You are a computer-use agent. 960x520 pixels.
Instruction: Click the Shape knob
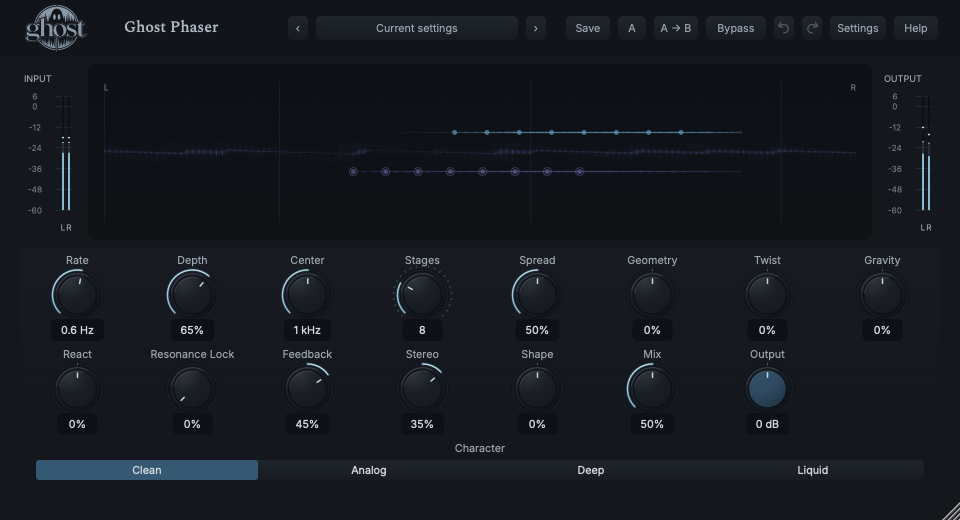pyautogui.click(x=537, y=389)
